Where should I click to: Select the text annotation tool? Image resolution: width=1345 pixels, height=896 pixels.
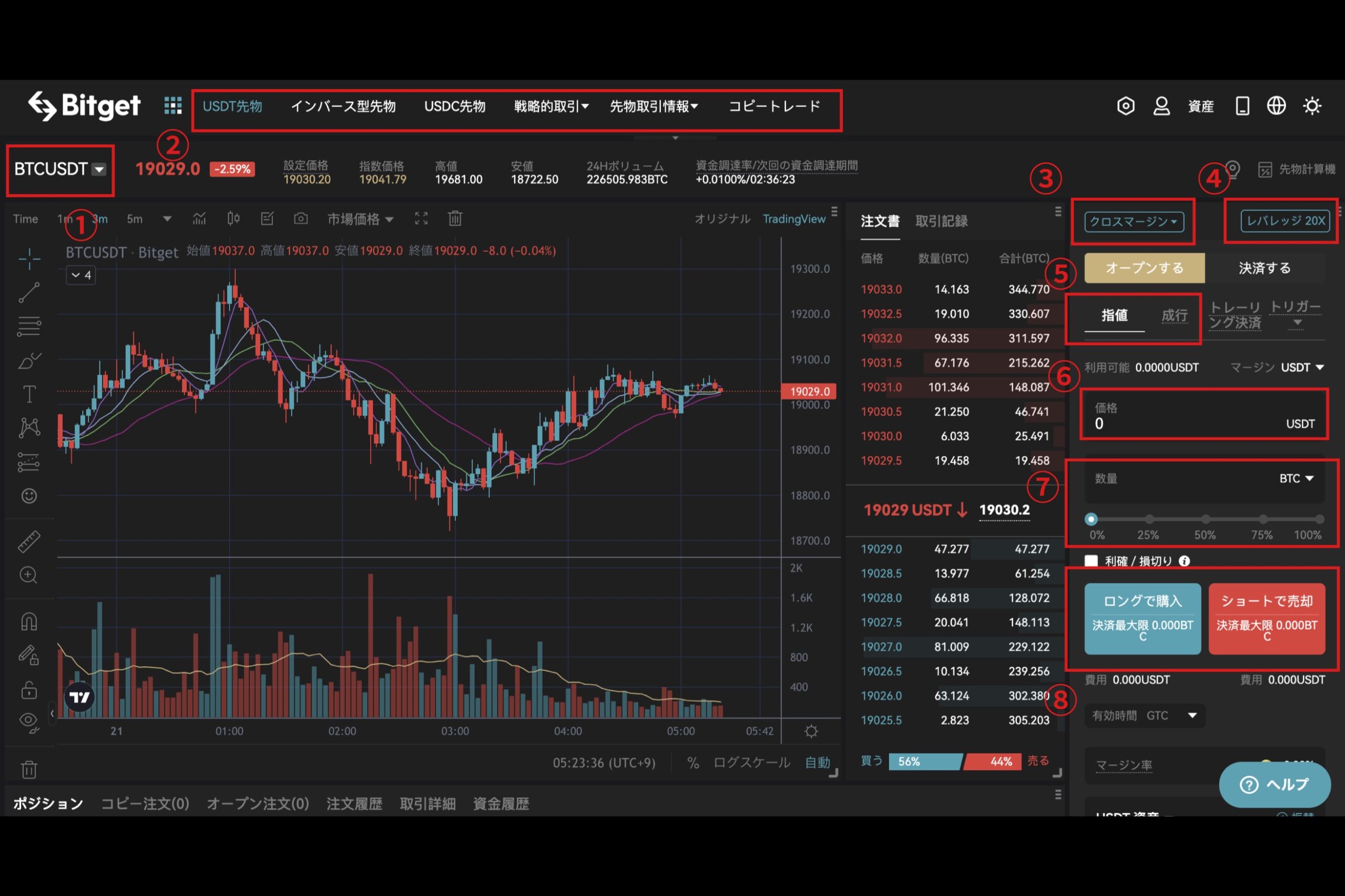29,394
